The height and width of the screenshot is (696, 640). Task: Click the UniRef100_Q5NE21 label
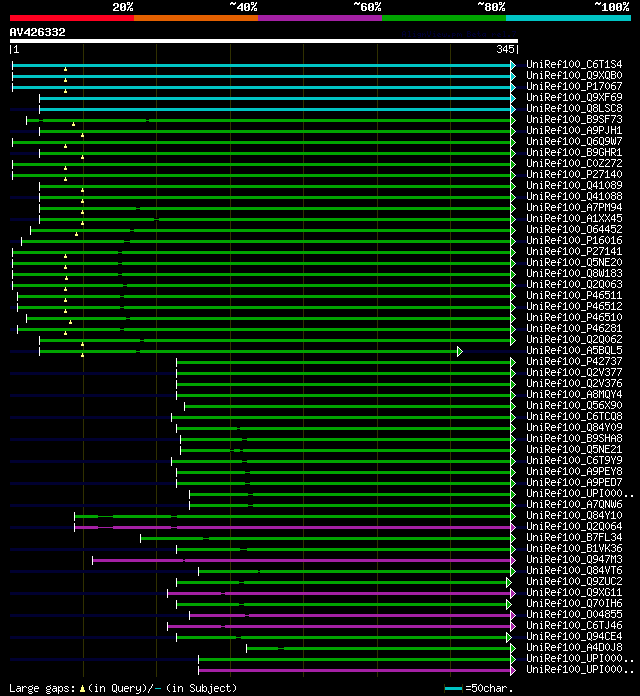pos(574,449)
